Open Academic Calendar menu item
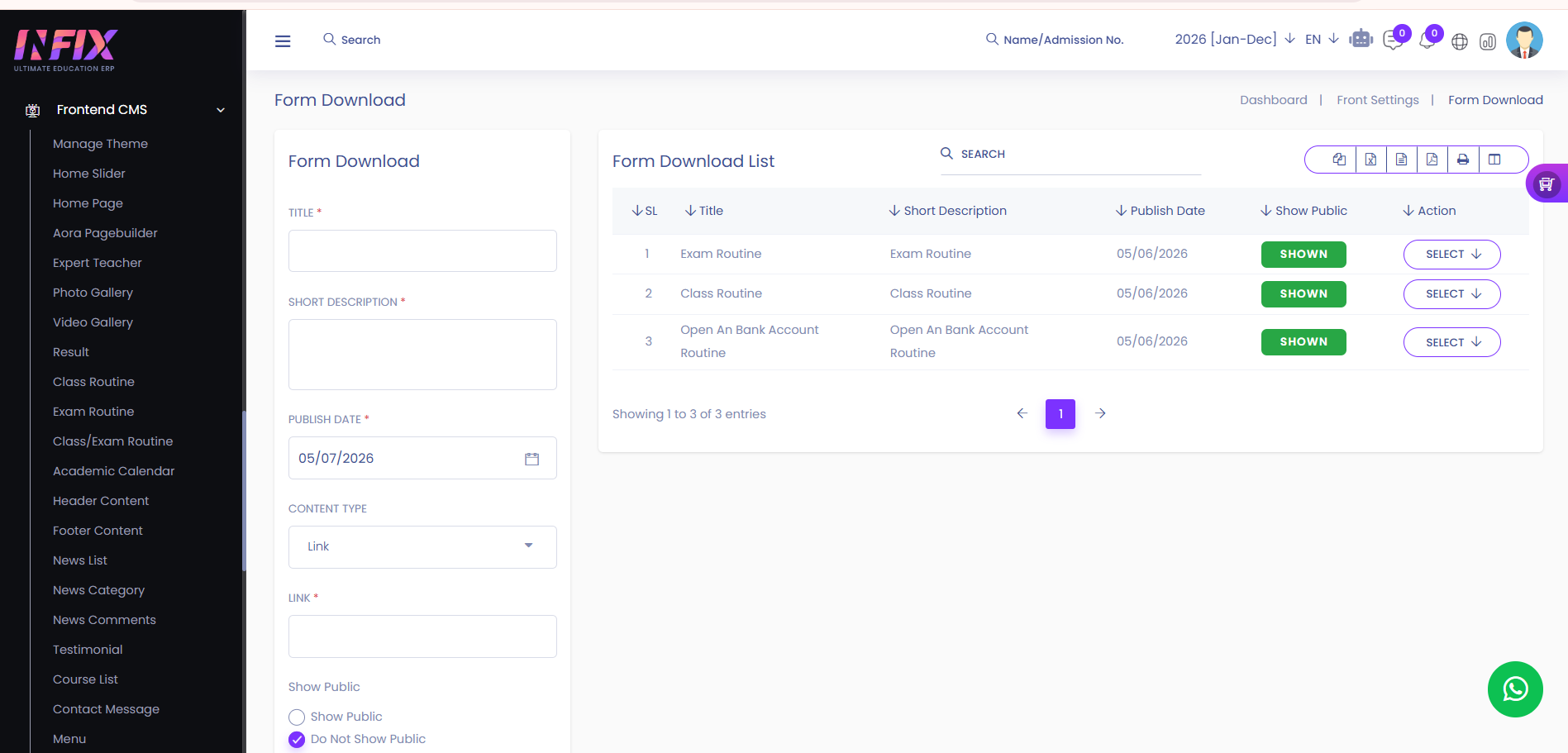 tap(113, 471)
